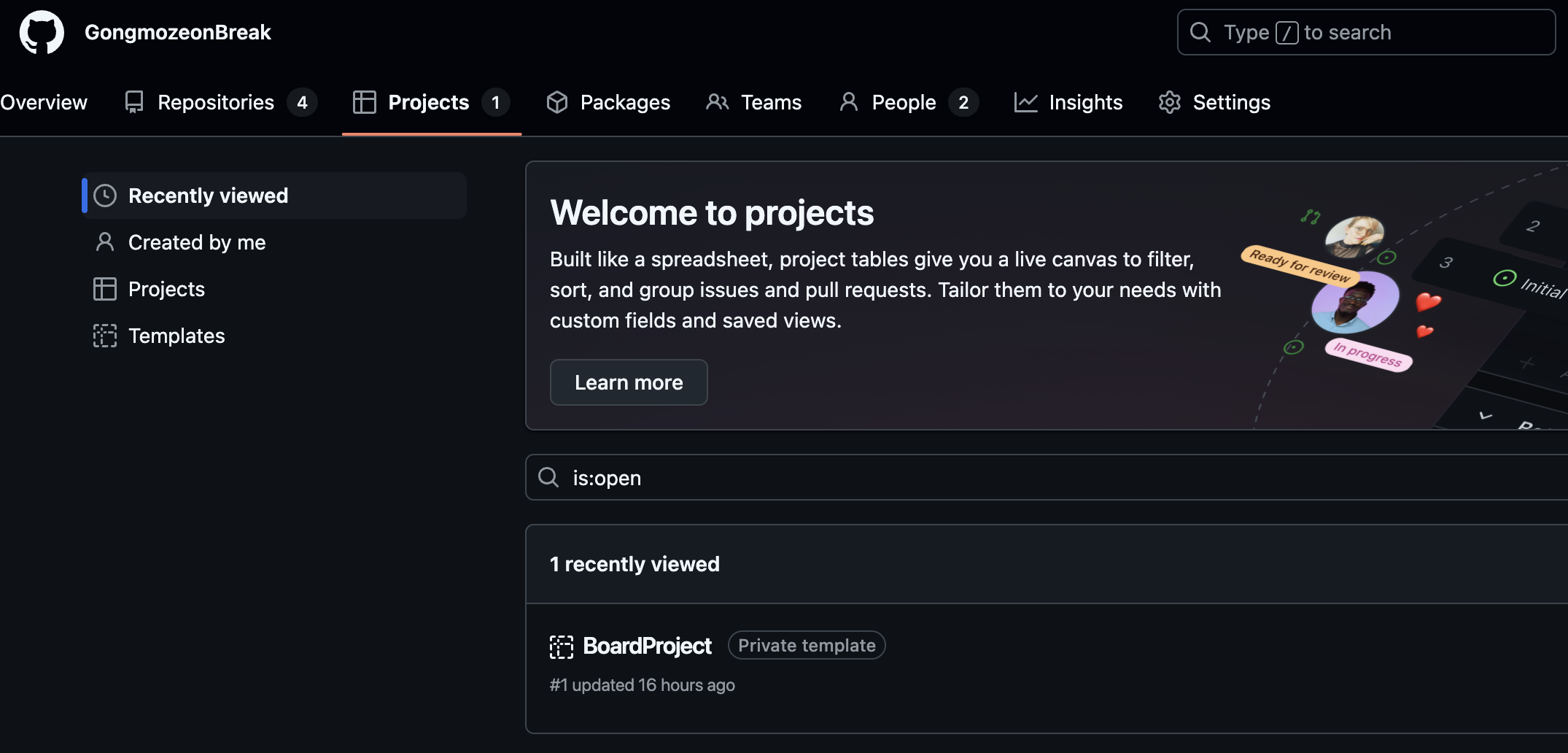Click the Packages cube icon

click(556, 102)
